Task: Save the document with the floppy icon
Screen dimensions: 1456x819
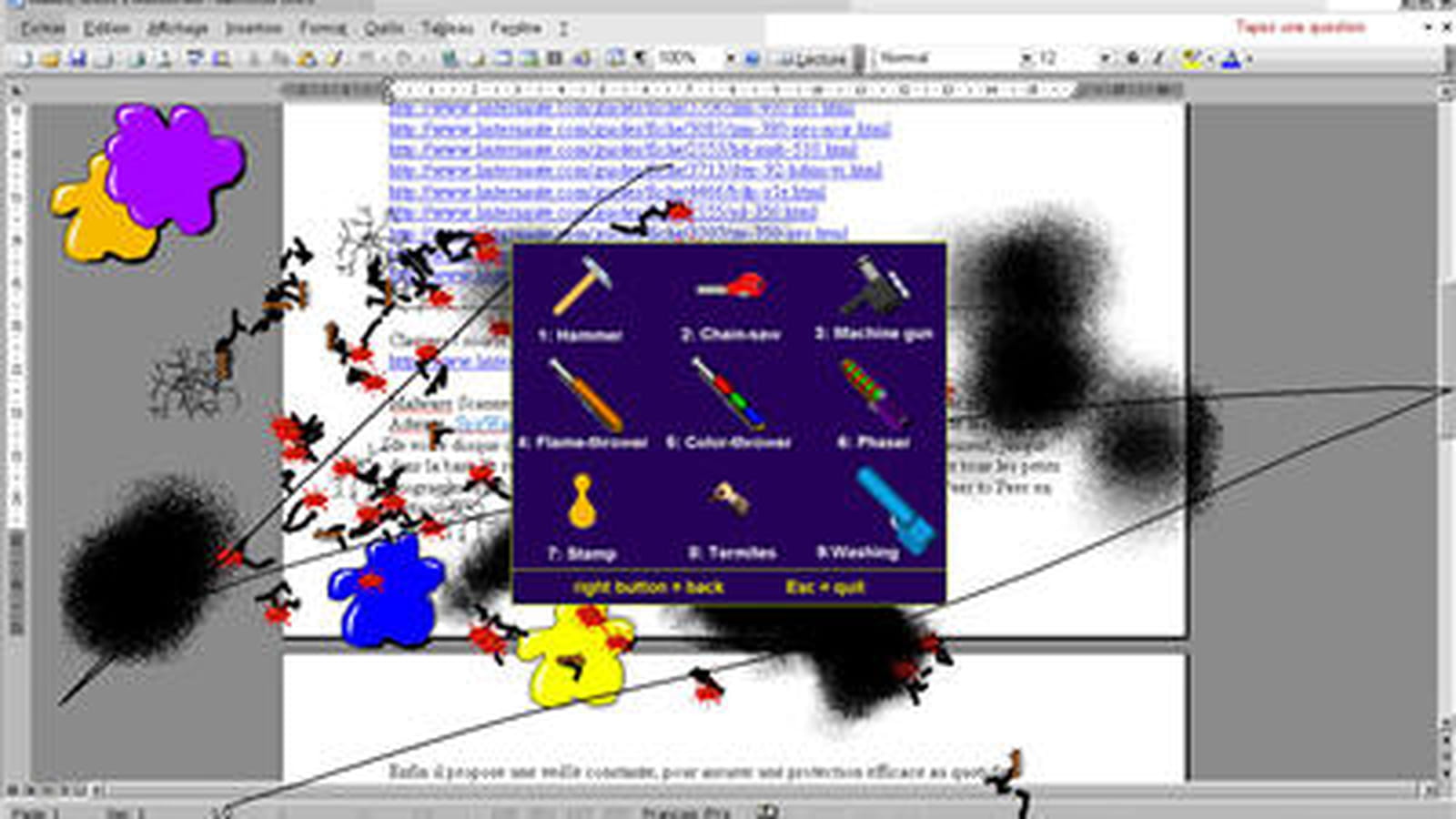Action: click(x=77, y=59)
